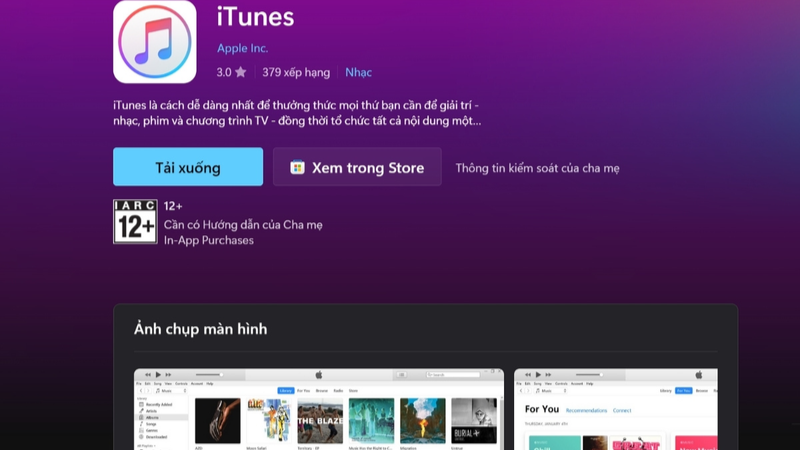Click the IARC 12+ rating badge

click(135, 221)
